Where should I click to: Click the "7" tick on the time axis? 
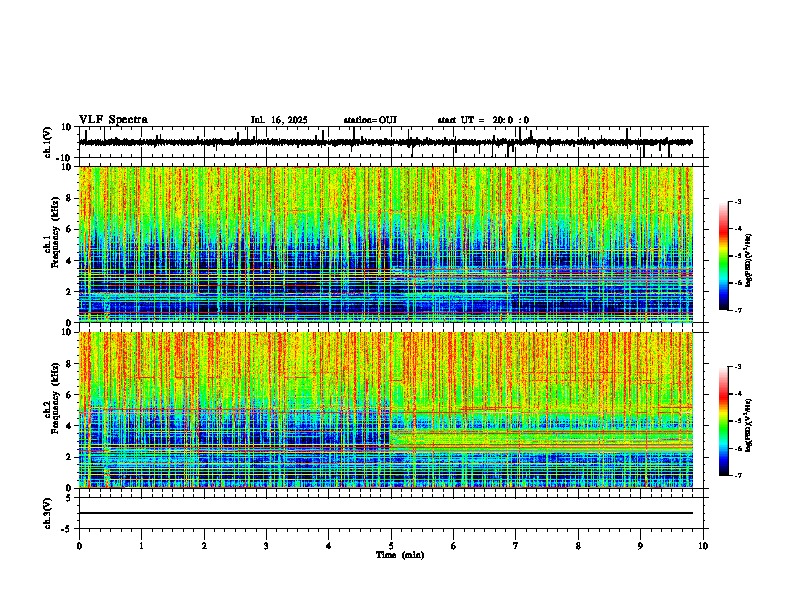click(x=516, y=546)
